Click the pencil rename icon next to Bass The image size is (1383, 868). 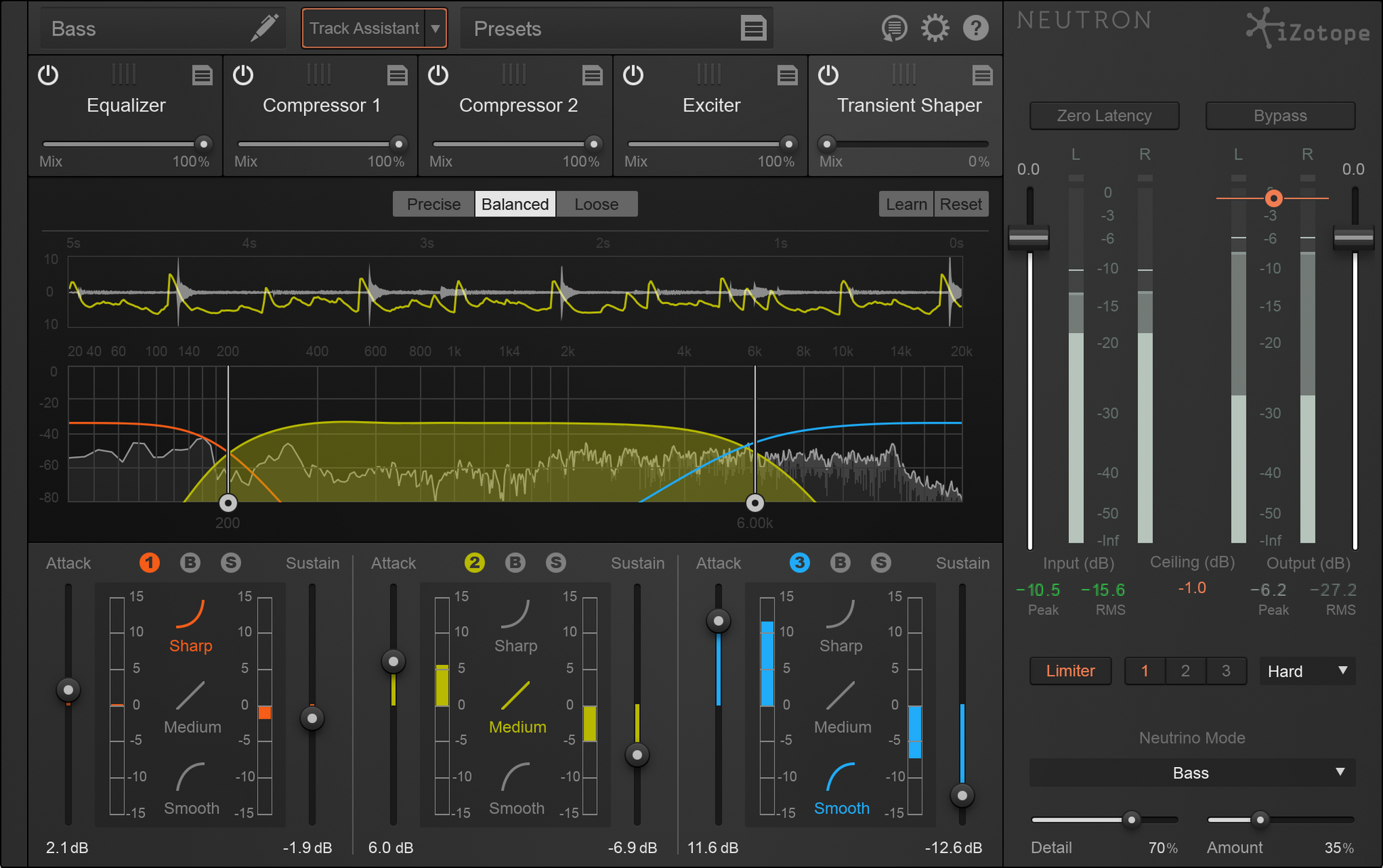pyautogui.click(x=264, y=28)
